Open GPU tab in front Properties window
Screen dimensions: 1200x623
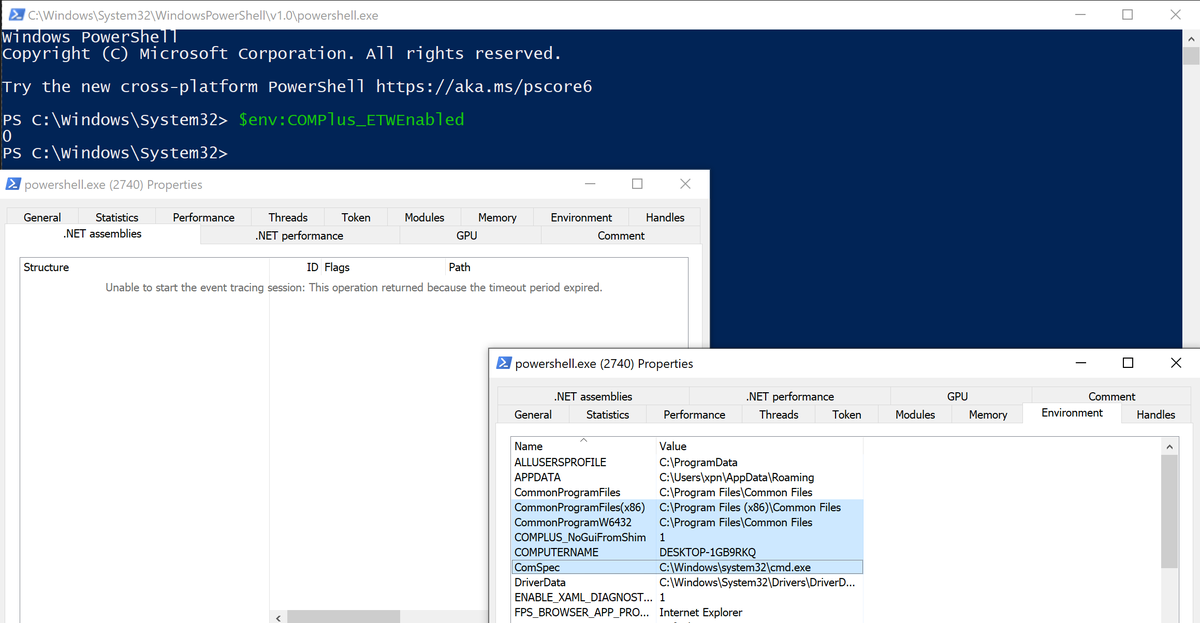coord(958,396)
